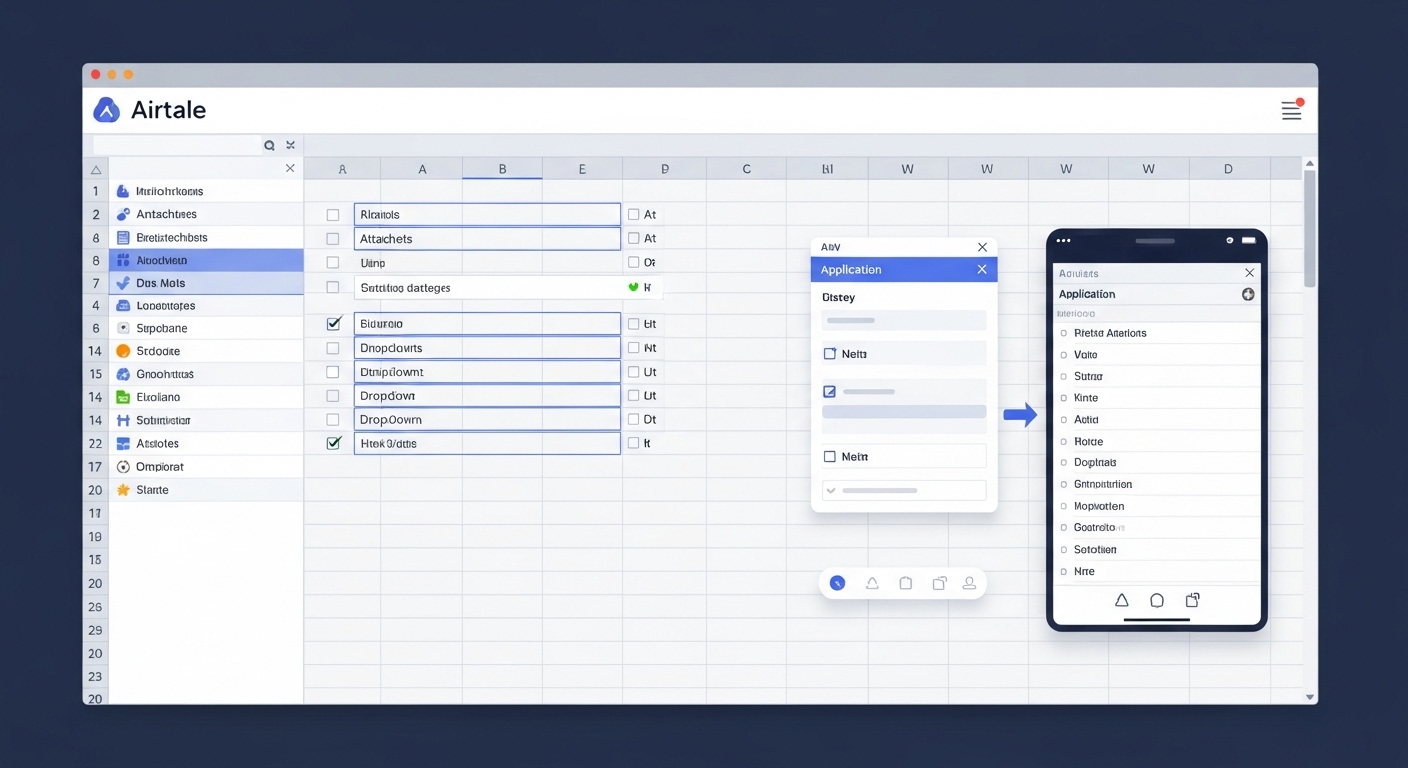Viewport: 1408px width, 768px height.
Task: Toggle the Melrr checkbox in popup
Action: [829, 456]
